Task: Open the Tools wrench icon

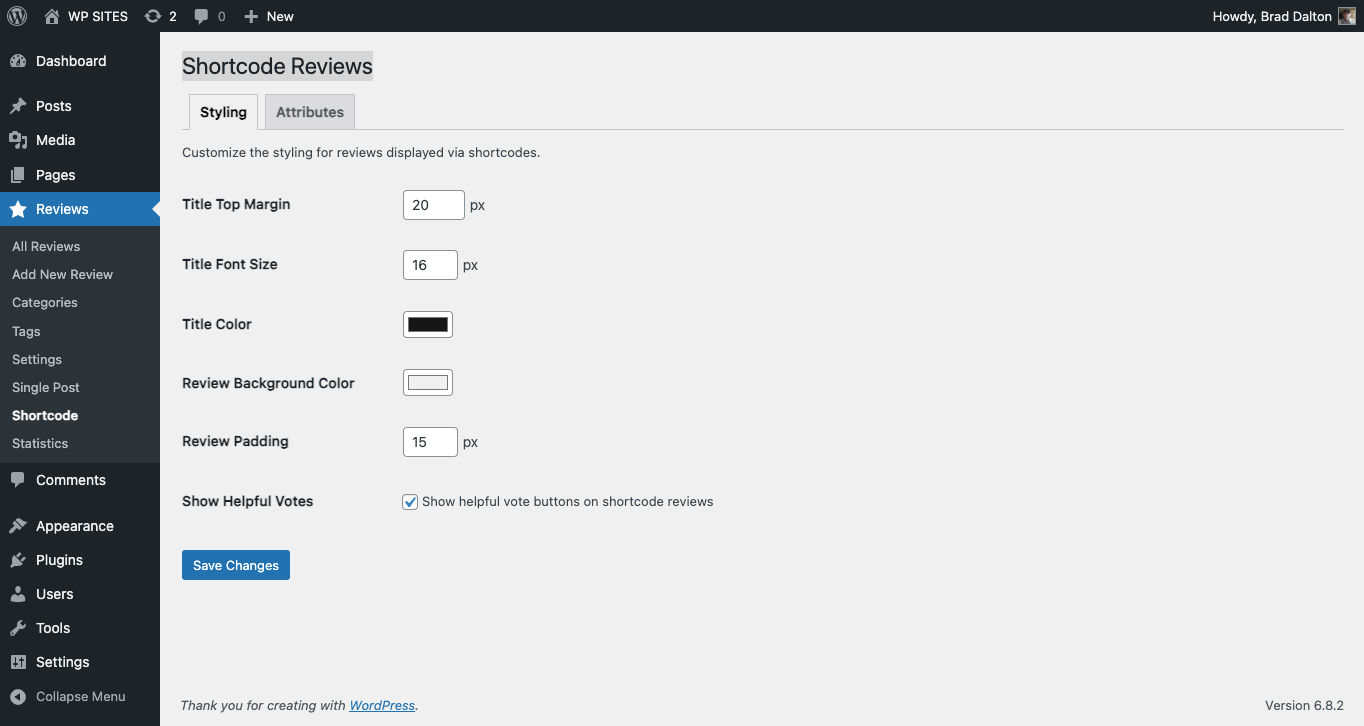Action: coord(18,628)
